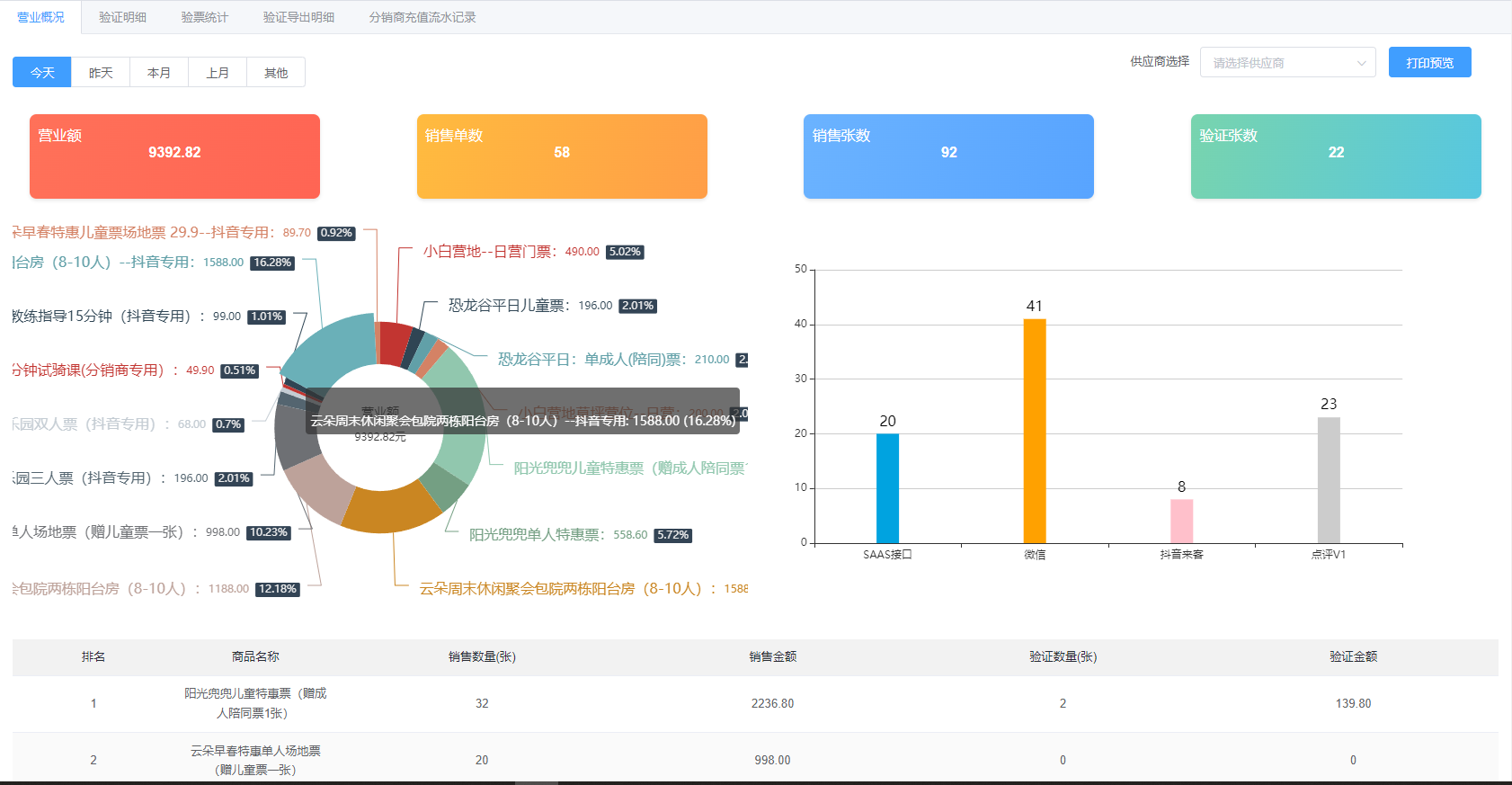This screenshot has height=785, width=1512.
Task: Open the 验票统计 tab
Action: (204, 17)
